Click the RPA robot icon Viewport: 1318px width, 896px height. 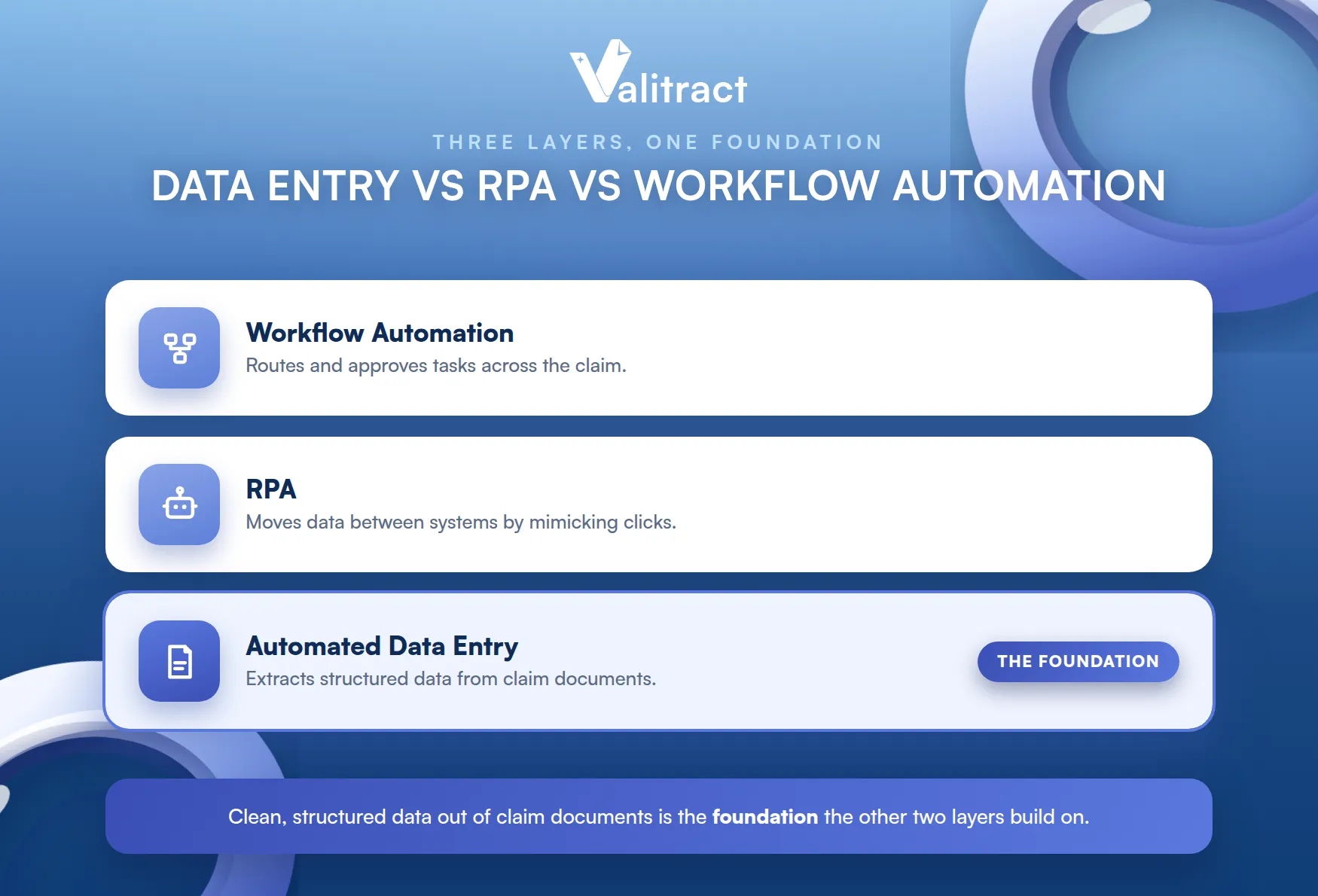tap(179, 504)
